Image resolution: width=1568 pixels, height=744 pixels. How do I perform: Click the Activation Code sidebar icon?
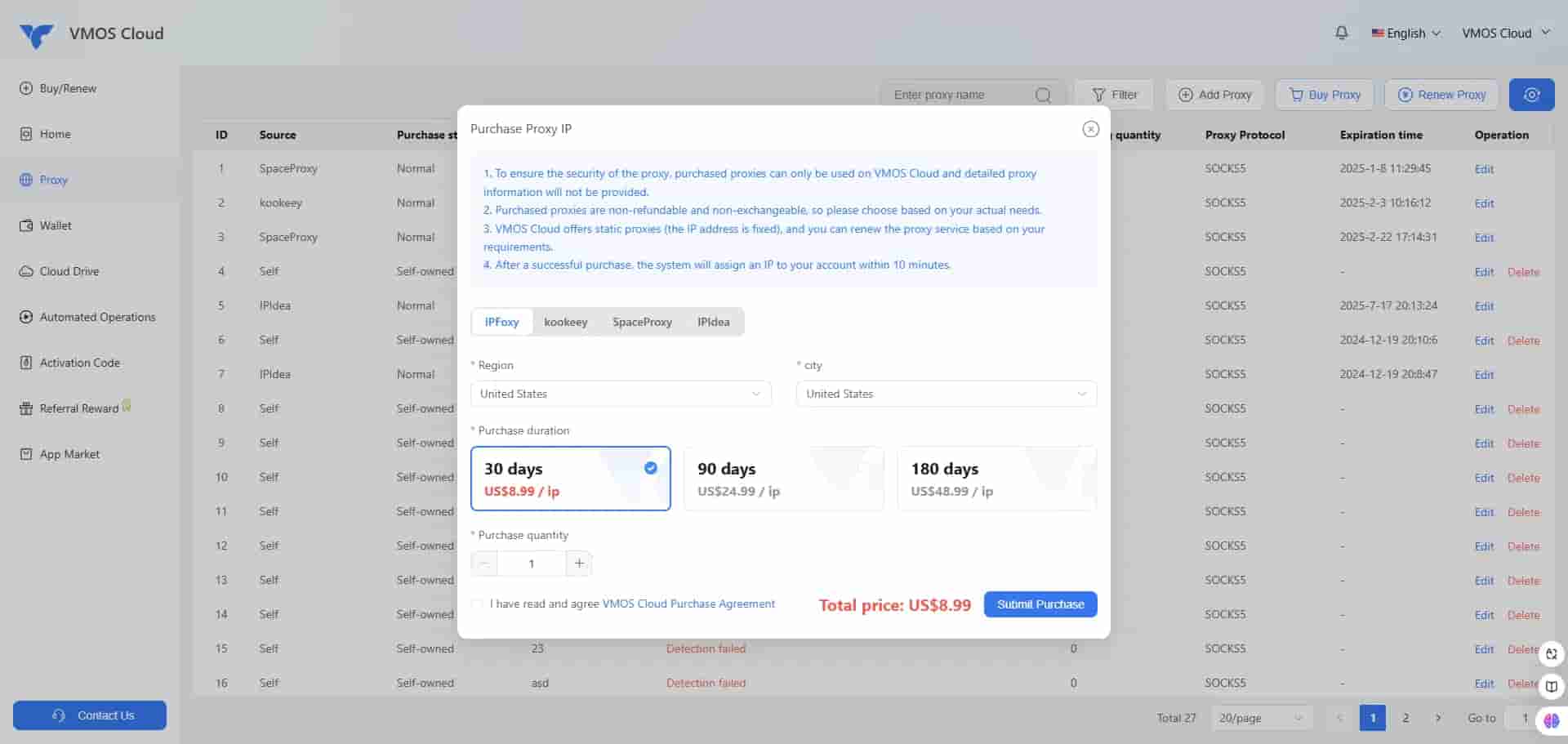(25, 363)
